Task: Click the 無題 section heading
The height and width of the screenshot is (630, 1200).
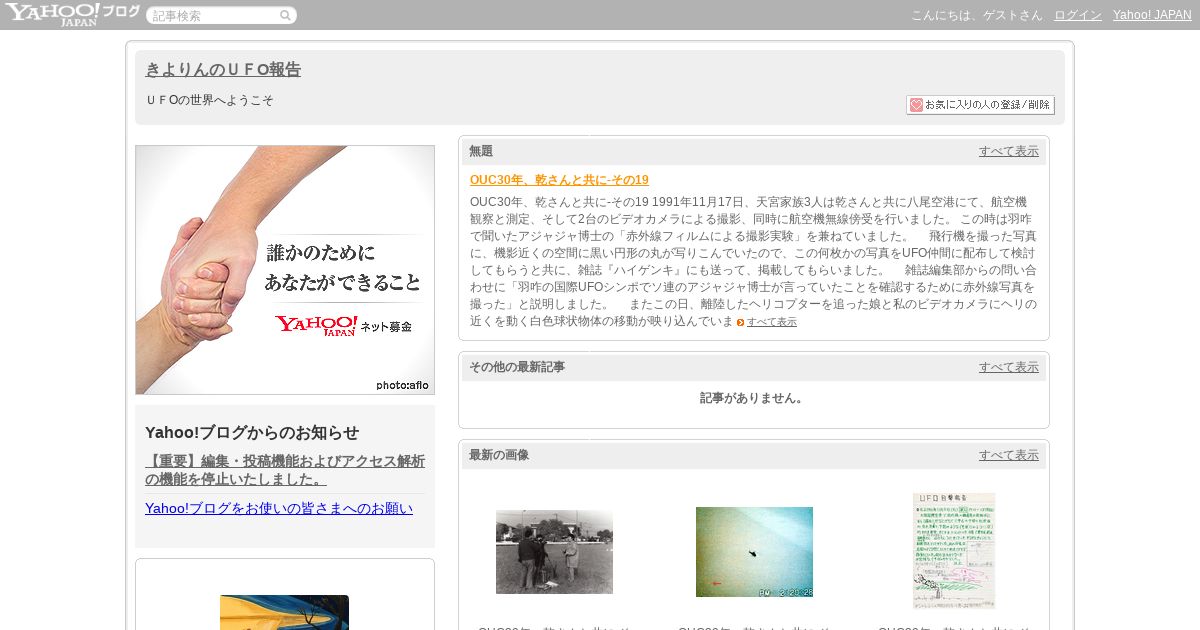Action: pyautogui.click(x=481, y=151)
